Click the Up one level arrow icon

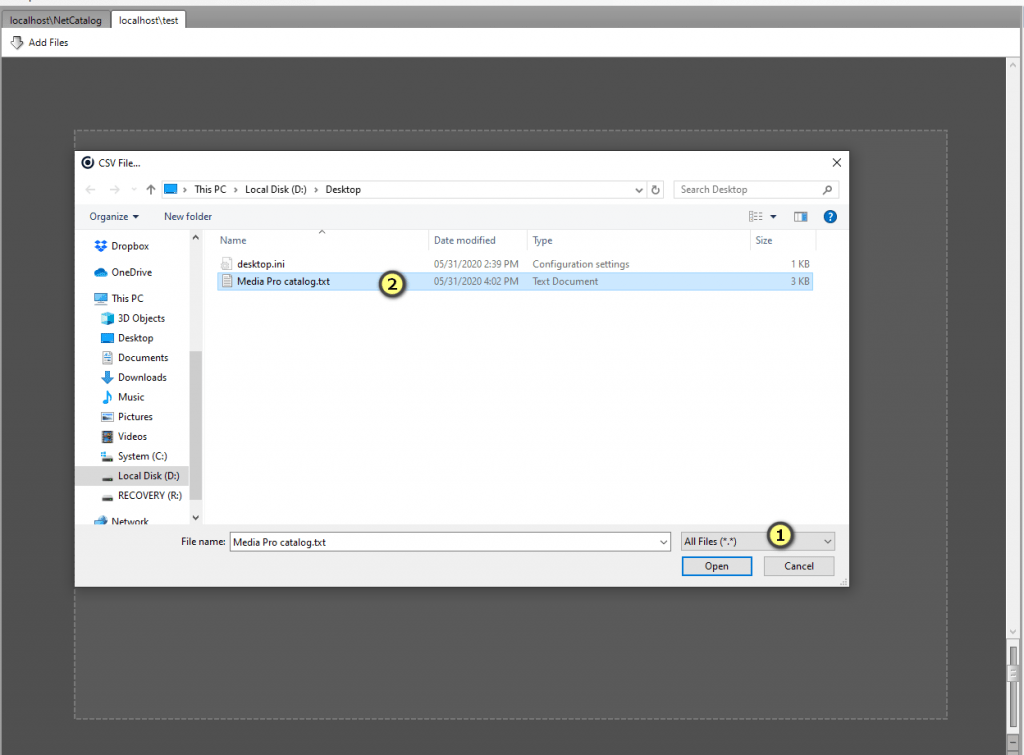tap(151, 190)
